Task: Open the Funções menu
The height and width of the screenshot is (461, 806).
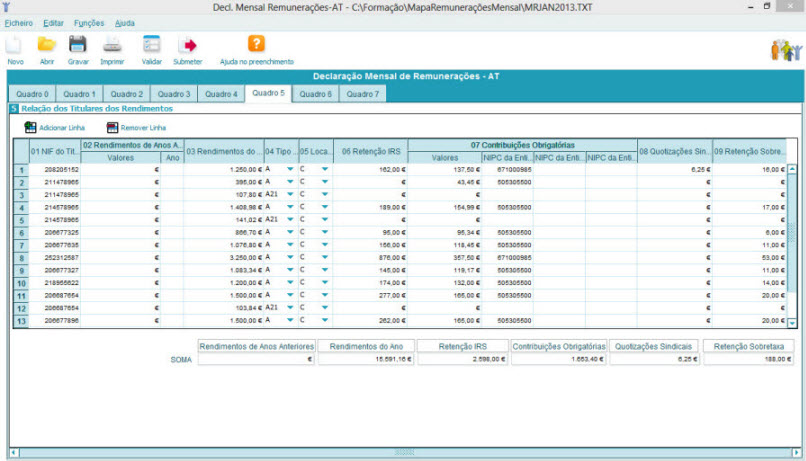Action: 88,22
